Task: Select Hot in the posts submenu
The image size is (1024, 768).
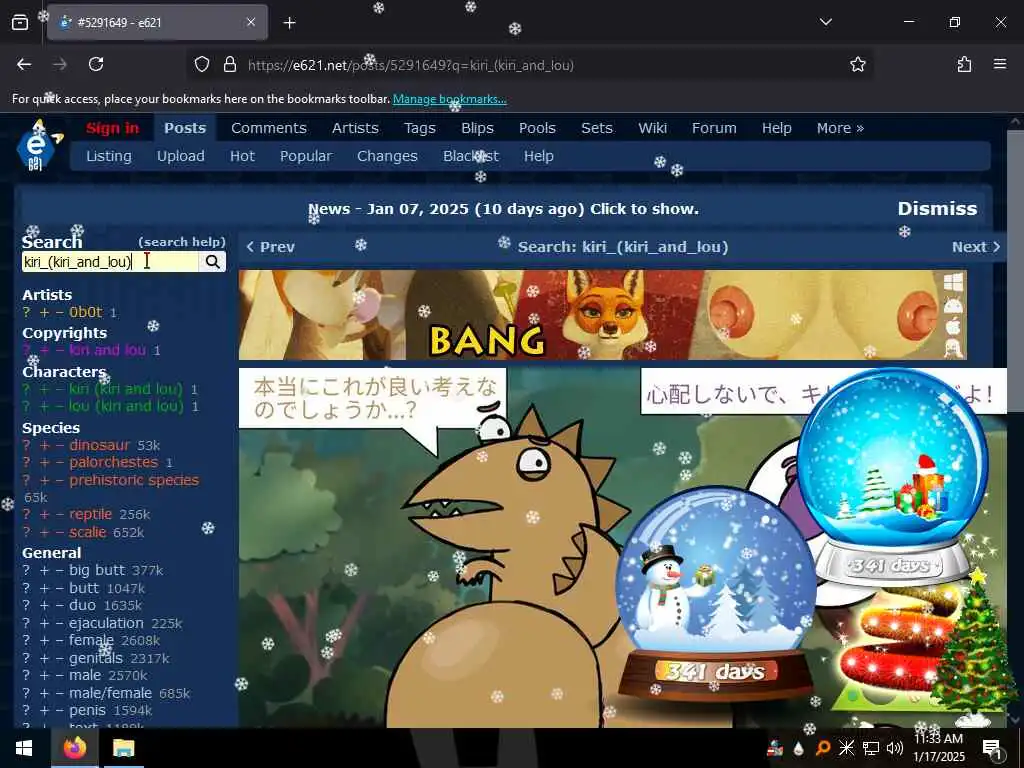Action: [242, 156]
